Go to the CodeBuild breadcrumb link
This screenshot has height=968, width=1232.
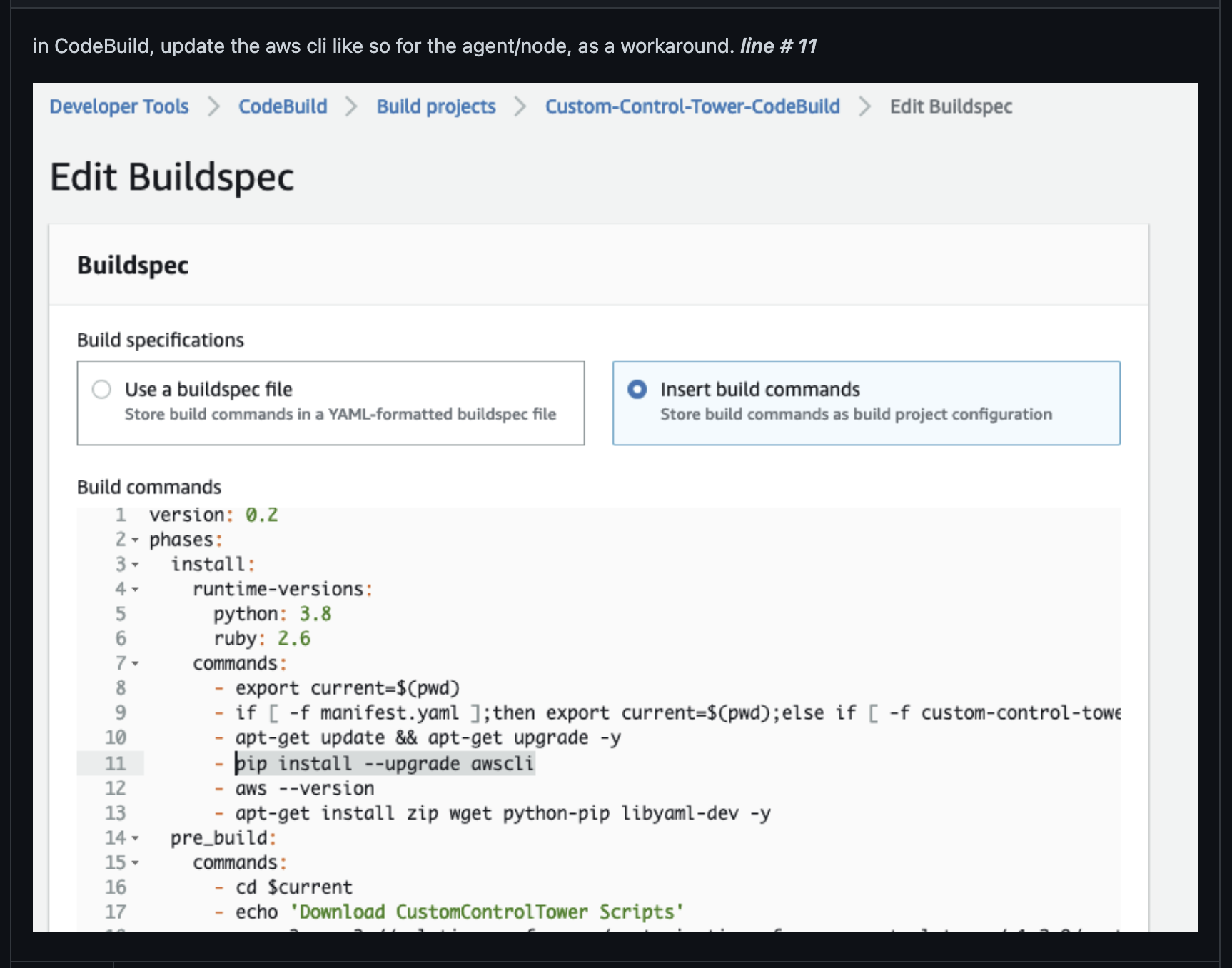pos(283,106)
